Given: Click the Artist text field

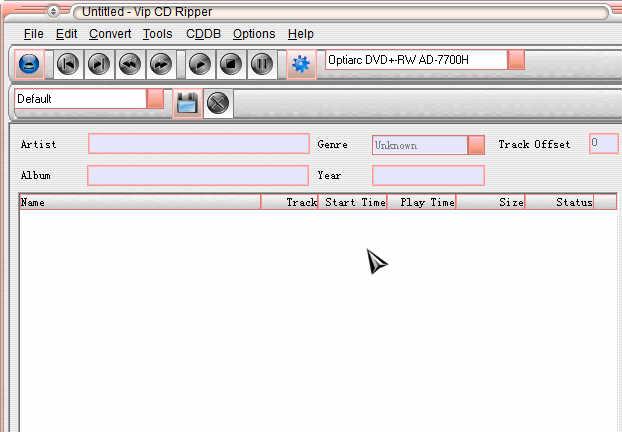Looking at the screenshot, I should pos(198,144).
